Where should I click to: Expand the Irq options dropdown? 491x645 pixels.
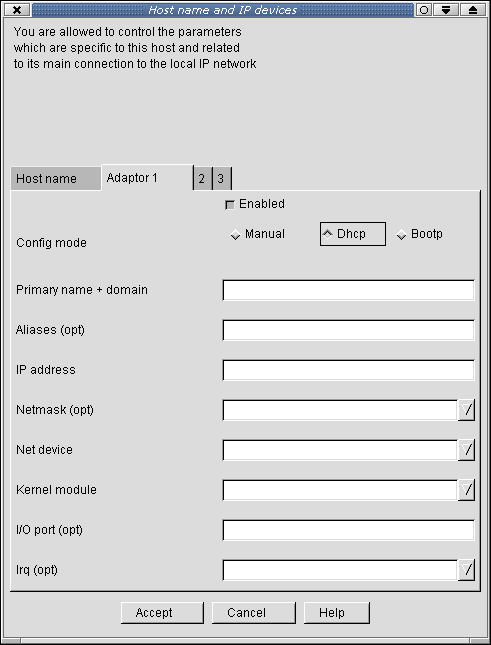tap(466, 570)
